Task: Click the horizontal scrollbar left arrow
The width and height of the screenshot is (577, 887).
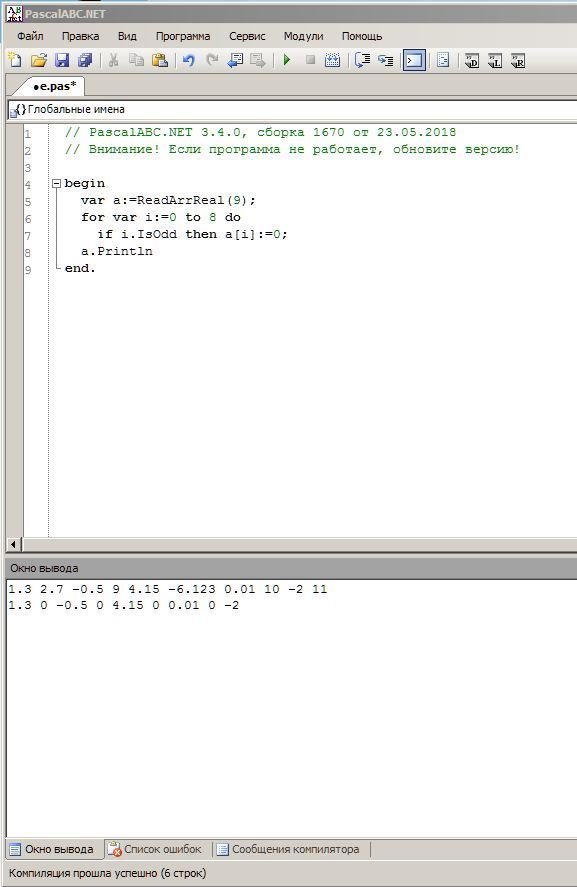Action: coord(14,545)
